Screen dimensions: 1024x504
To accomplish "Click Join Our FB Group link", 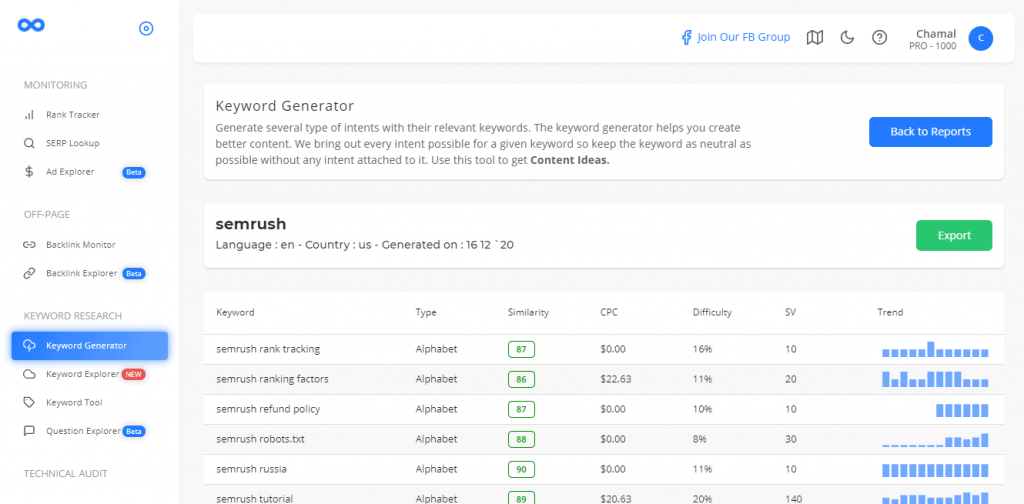I will [x=743, y=37].
